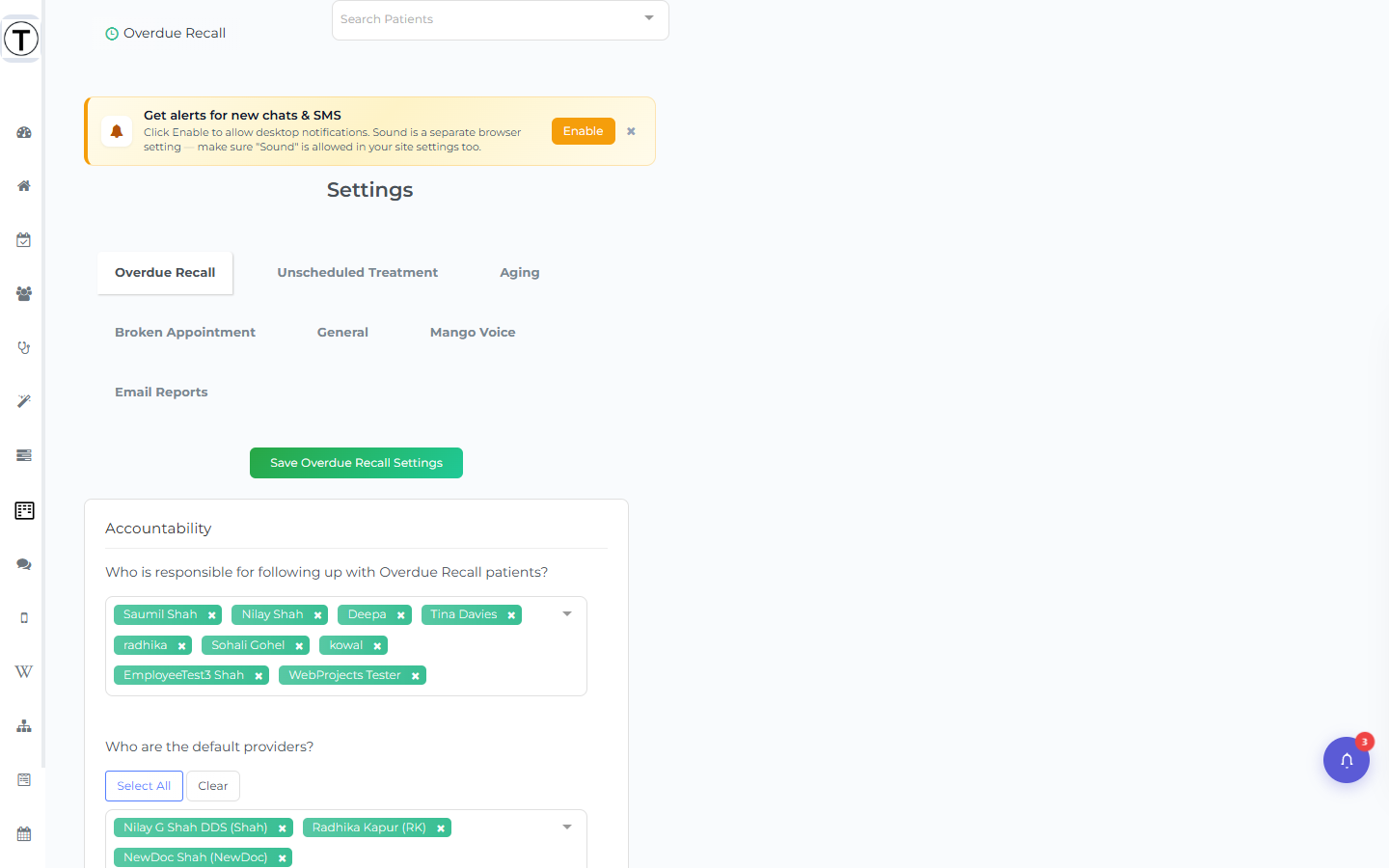Enable desktop notifications for chats

(584, 131)
